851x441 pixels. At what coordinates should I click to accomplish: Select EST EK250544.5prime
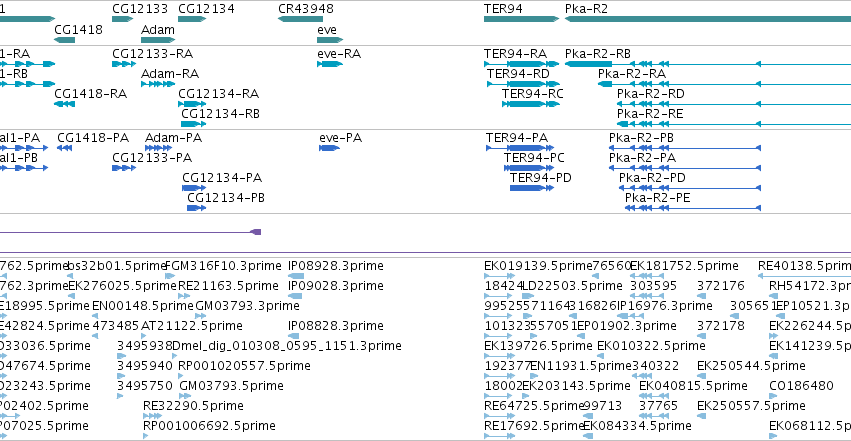702,376
